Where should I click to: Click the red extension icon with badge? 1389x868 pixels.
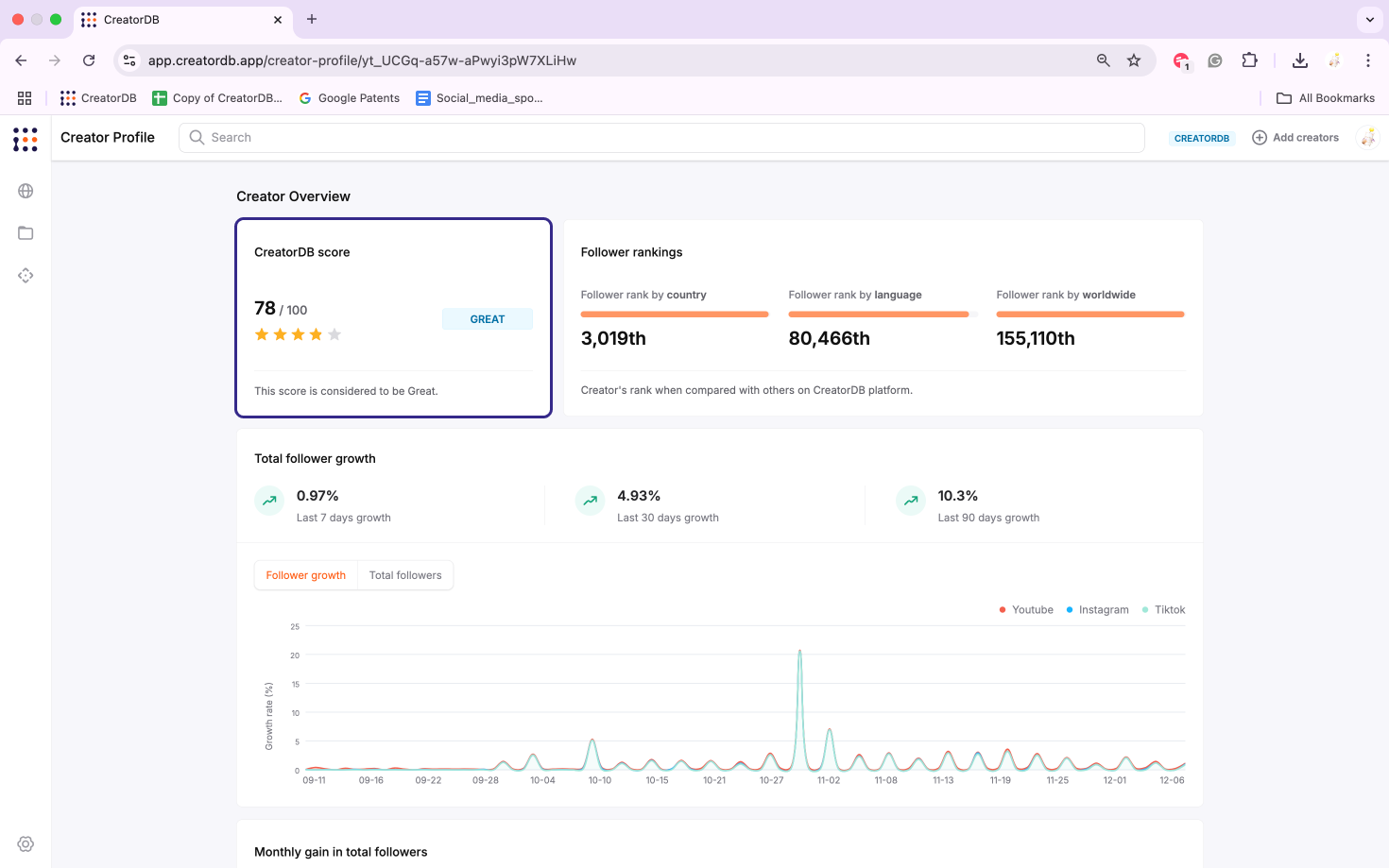pyautogui.click(x=1181, y=60)
